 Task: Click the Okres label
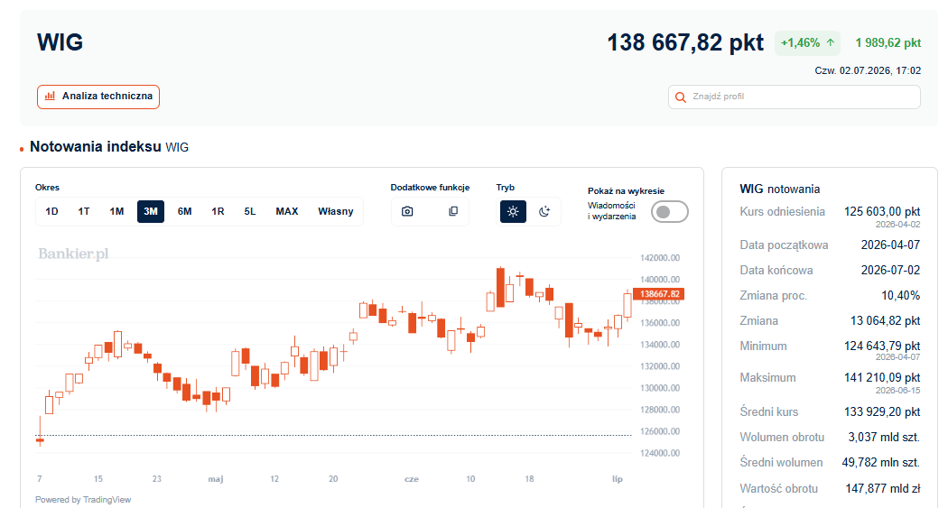[47, 187]
